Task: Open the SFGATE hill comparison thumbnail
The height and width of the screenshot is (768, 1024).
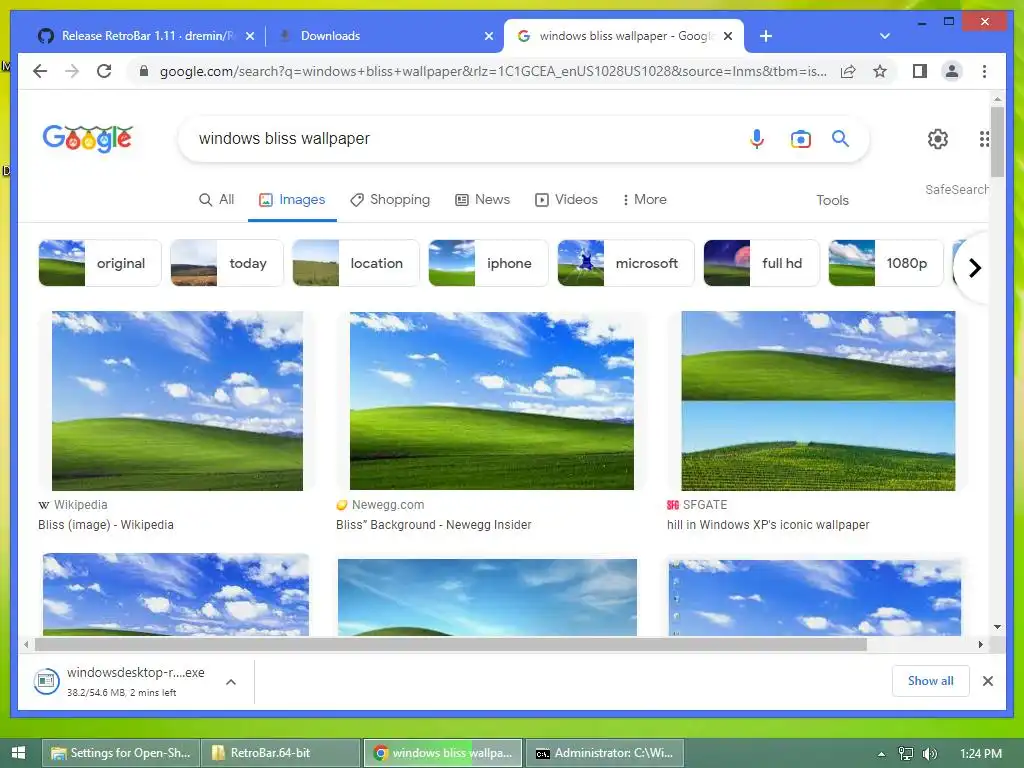Action: (818, 400)
